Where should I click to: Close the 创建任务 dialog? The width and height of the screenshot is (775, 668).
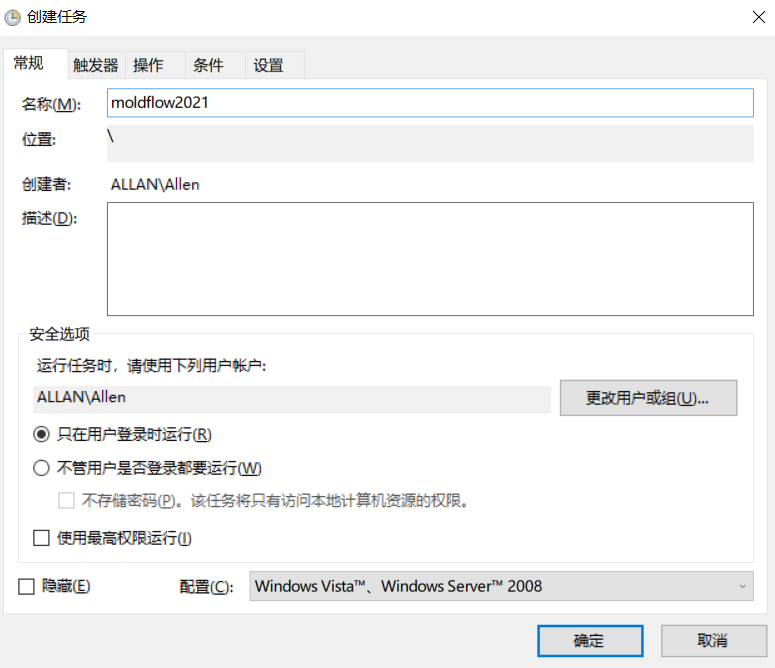click(x=759, y=17)
